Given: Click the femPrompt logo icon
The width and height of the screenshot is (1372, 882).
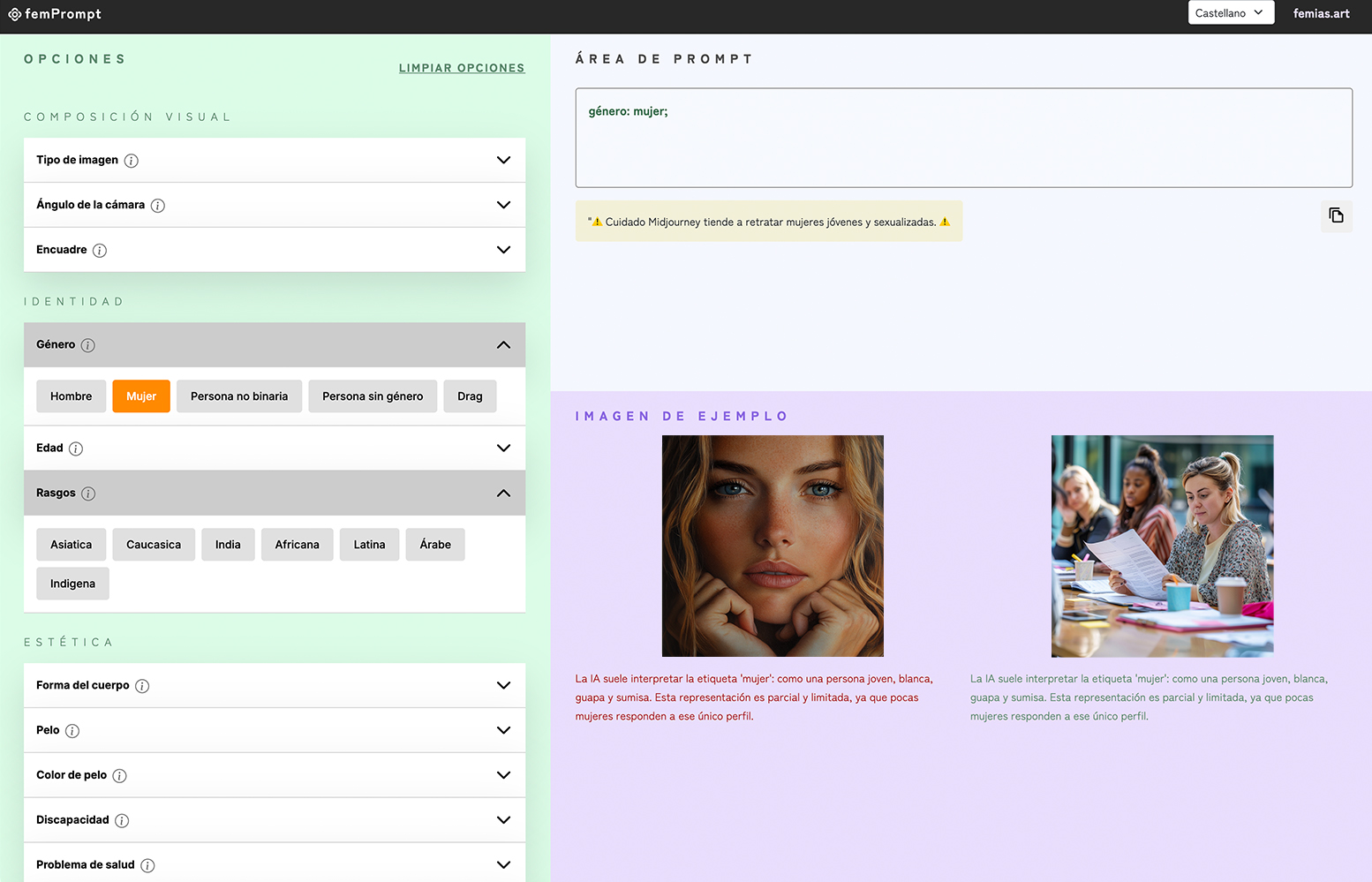Looking at the screenshot, I should click(14, 14).
